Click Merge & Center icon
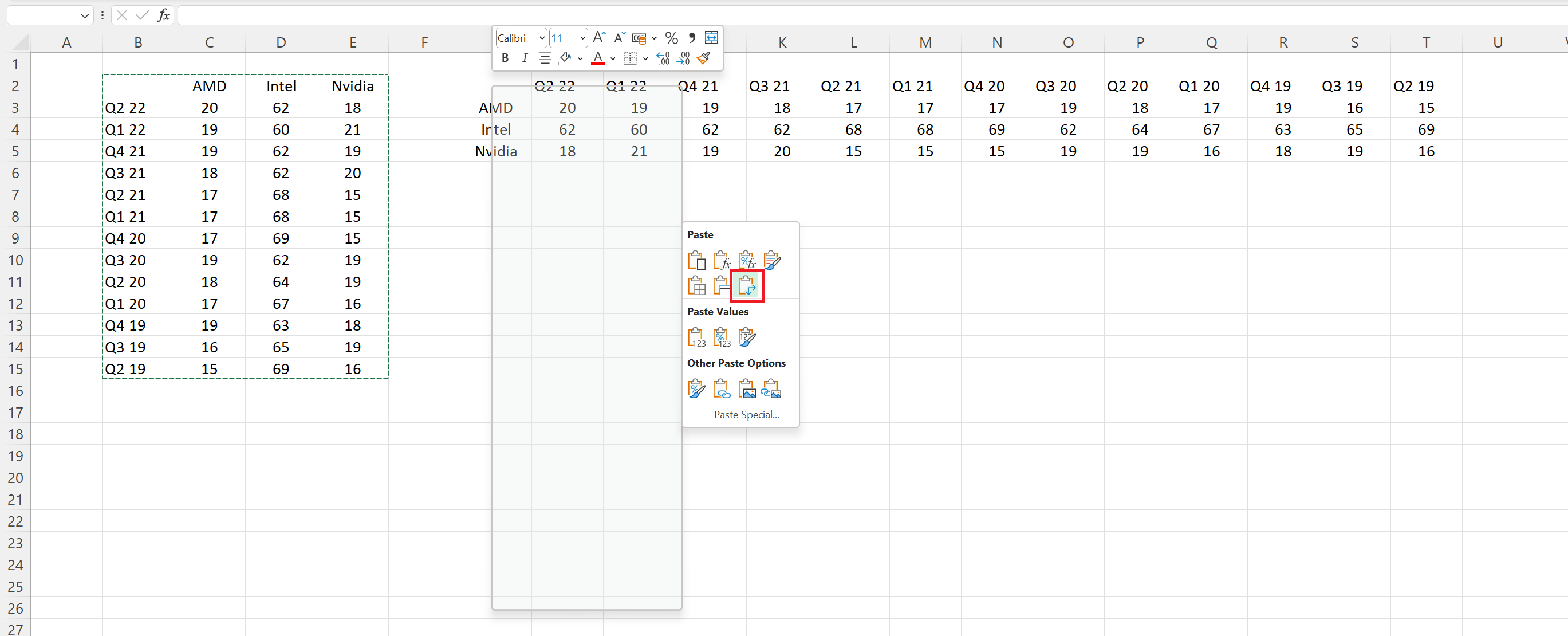The width and height of the screenshot is (1568, 636). click(x=711, y=38)
